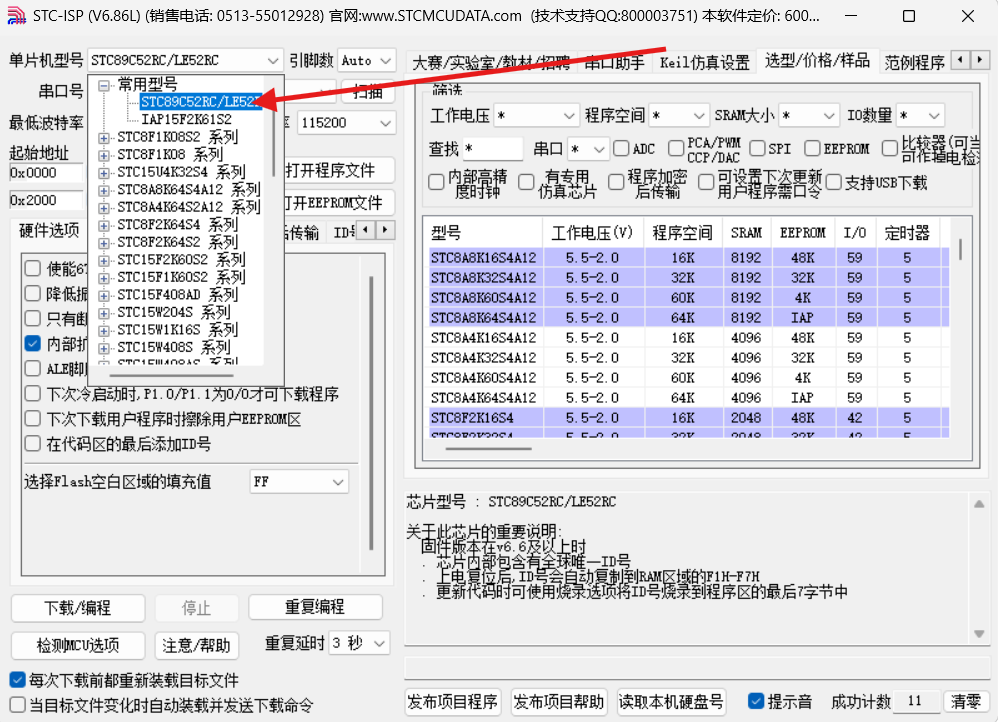This screenshot has height=722, width=998.
Task: Toggle the 程序加密后传输 checkbox
Action: click(x=616, y=183)
